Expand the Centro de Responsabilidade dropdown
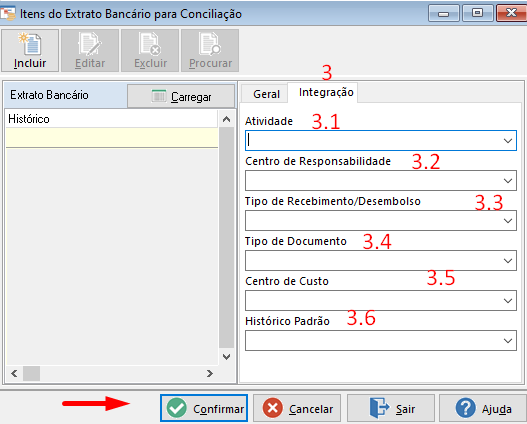527x424 pixels. 508,181
